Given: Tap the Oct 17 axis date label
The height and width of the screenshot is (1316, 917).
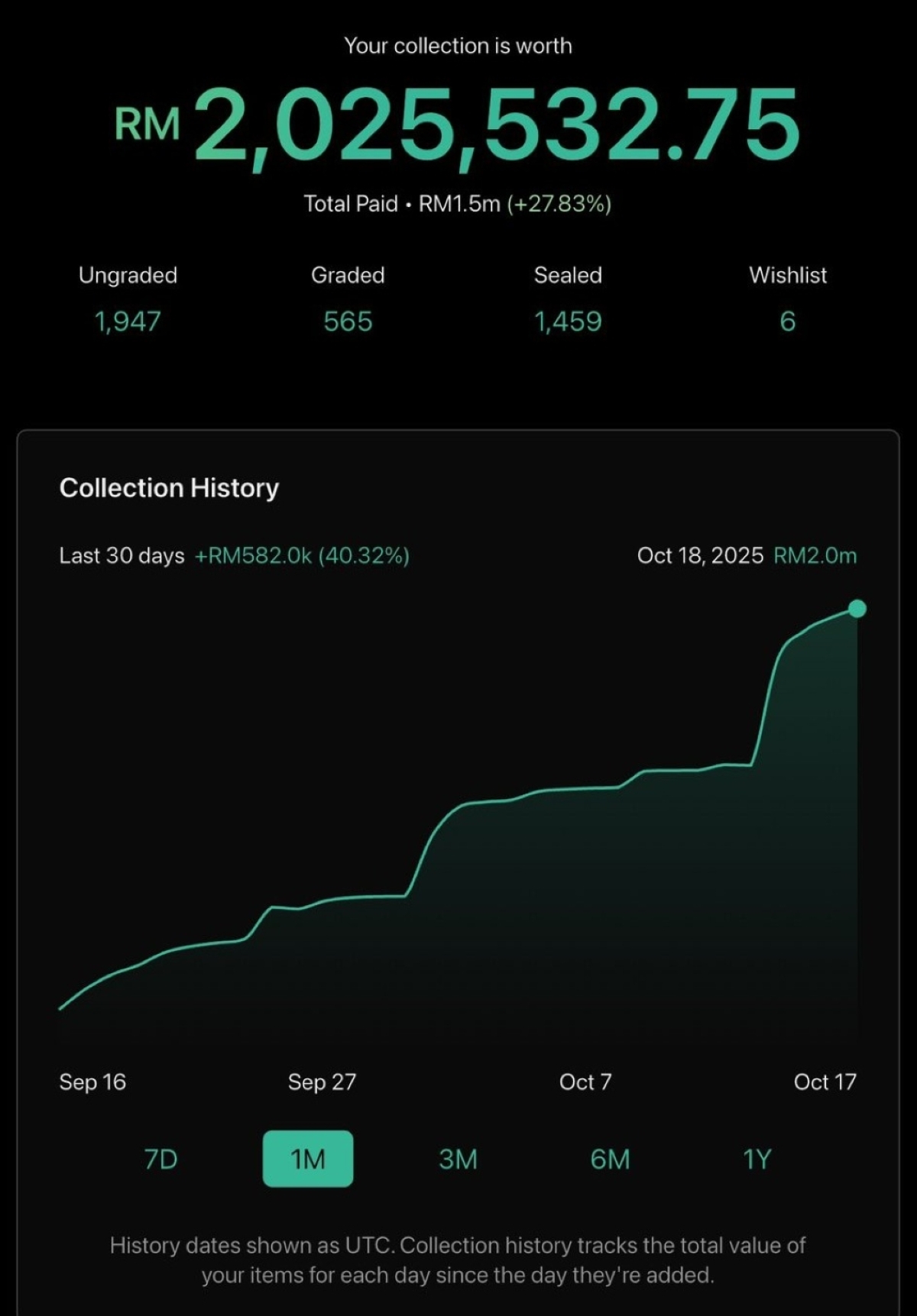Looking at the screenshot, I should click(825, 1082).
